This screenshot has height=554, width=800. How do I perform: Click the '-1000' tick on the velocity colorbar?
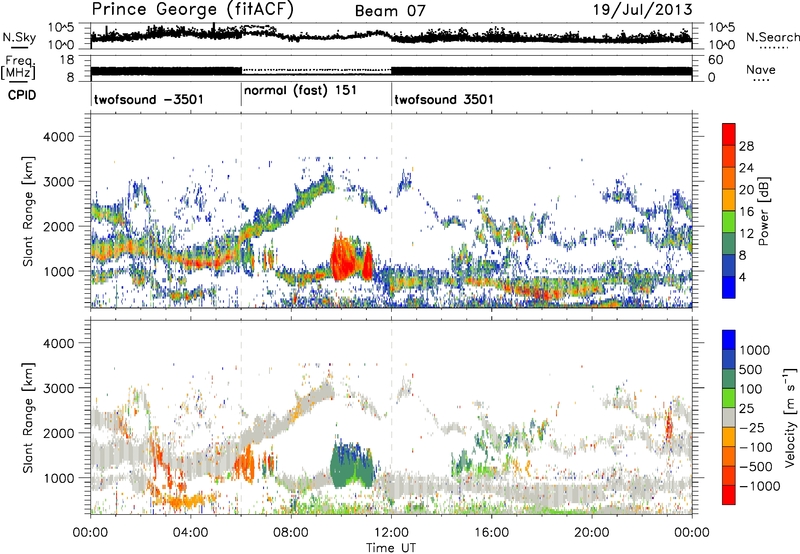759,486
